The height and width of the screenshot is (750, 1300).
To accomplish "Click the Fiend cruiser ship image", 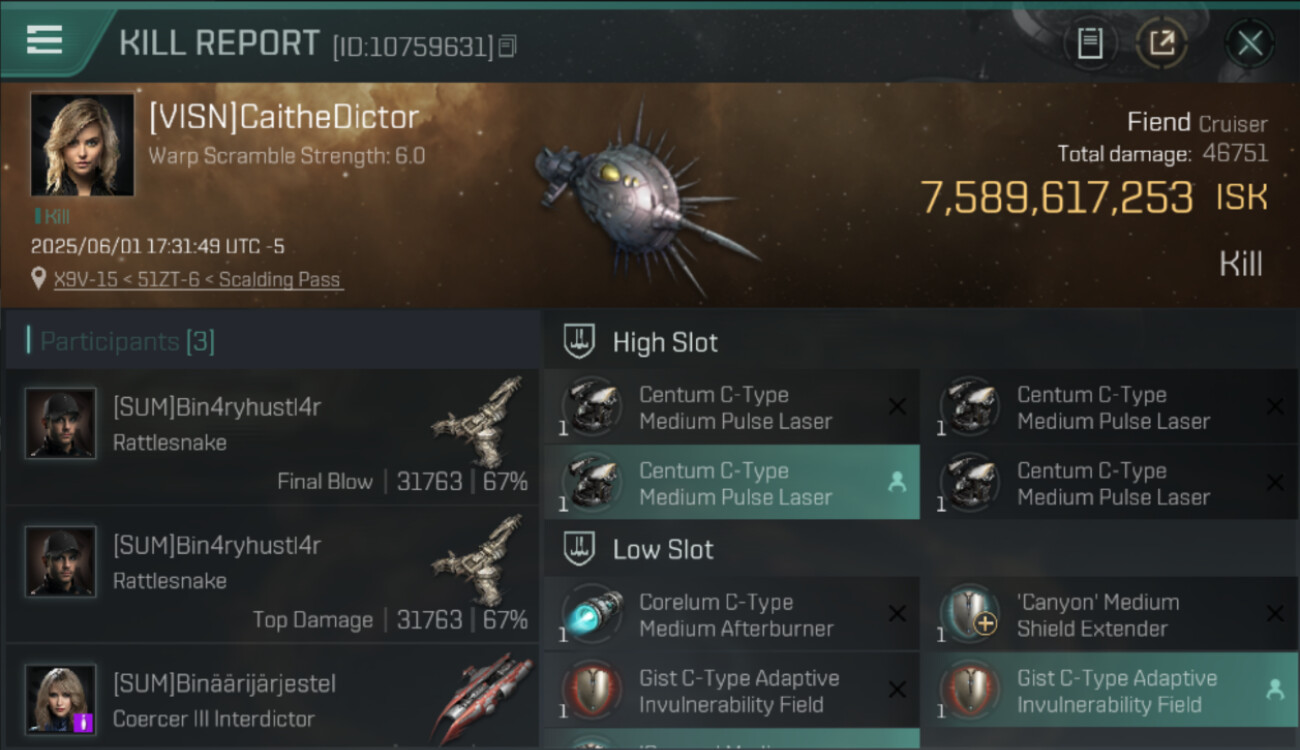I will pyautogui.click(x=642, y=196).
